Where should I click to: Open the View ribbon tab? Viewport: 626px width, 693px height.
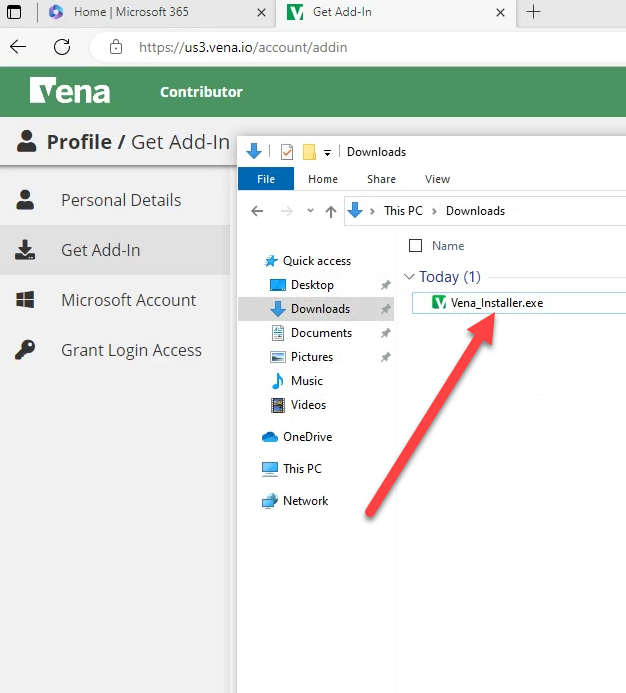pos(437,179)
